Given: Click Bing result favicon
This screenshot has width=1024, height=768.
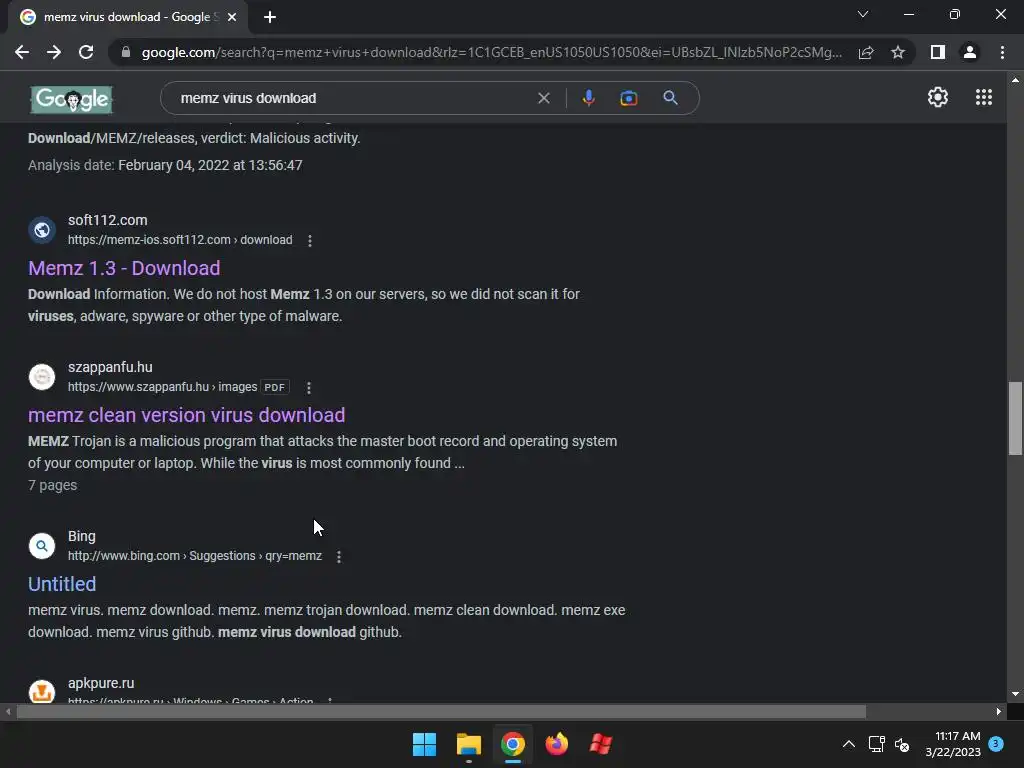Looking at the screenshot, I should coord(42,546).
